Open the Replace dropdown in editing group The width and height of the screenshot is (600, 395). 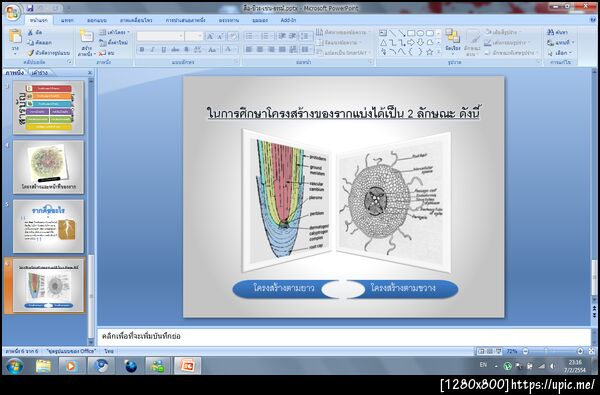(561, 42)
